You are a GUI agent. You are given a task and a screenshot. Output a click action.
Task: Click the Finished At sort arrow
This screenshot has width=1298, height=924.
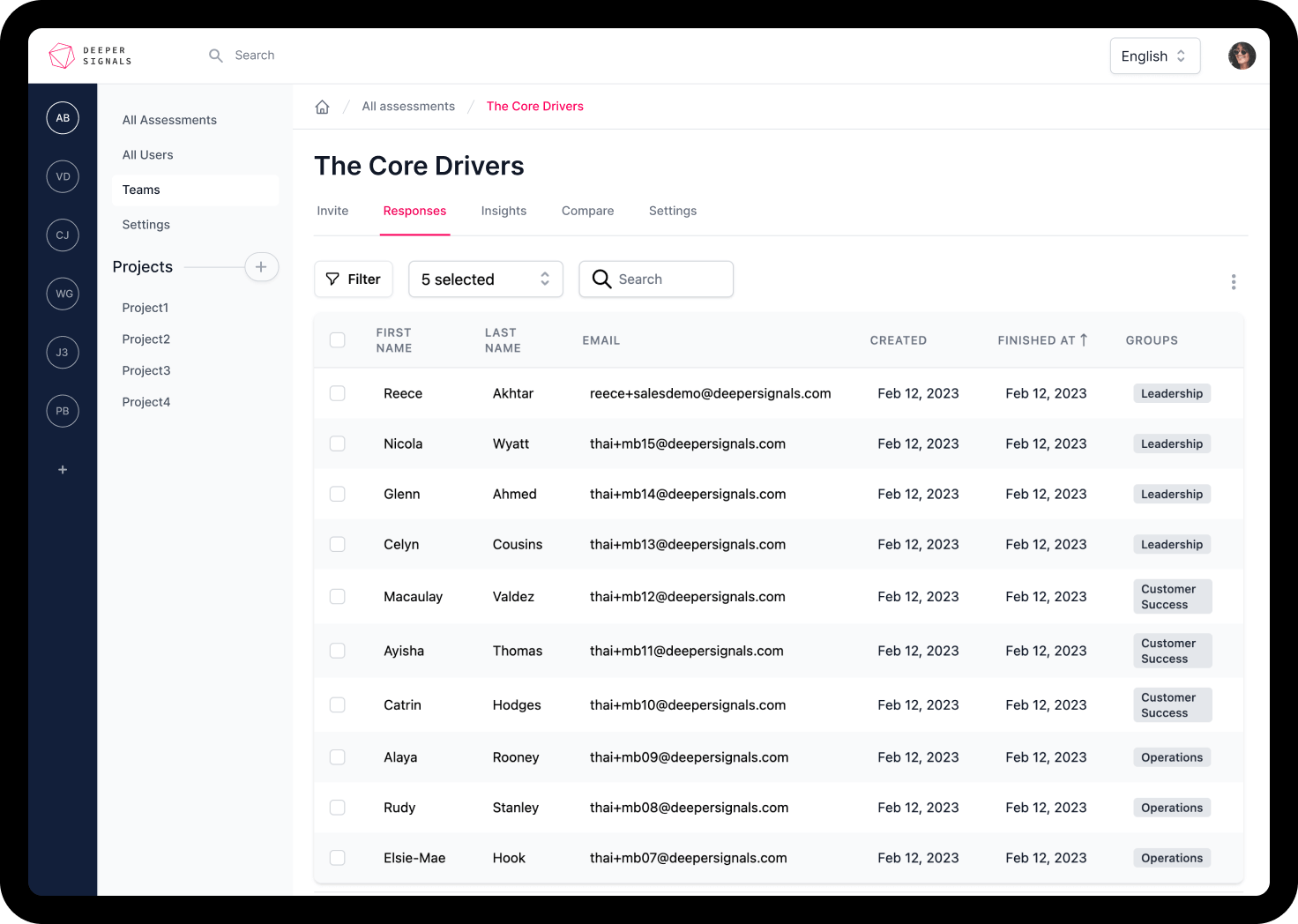click(1084, 339)
